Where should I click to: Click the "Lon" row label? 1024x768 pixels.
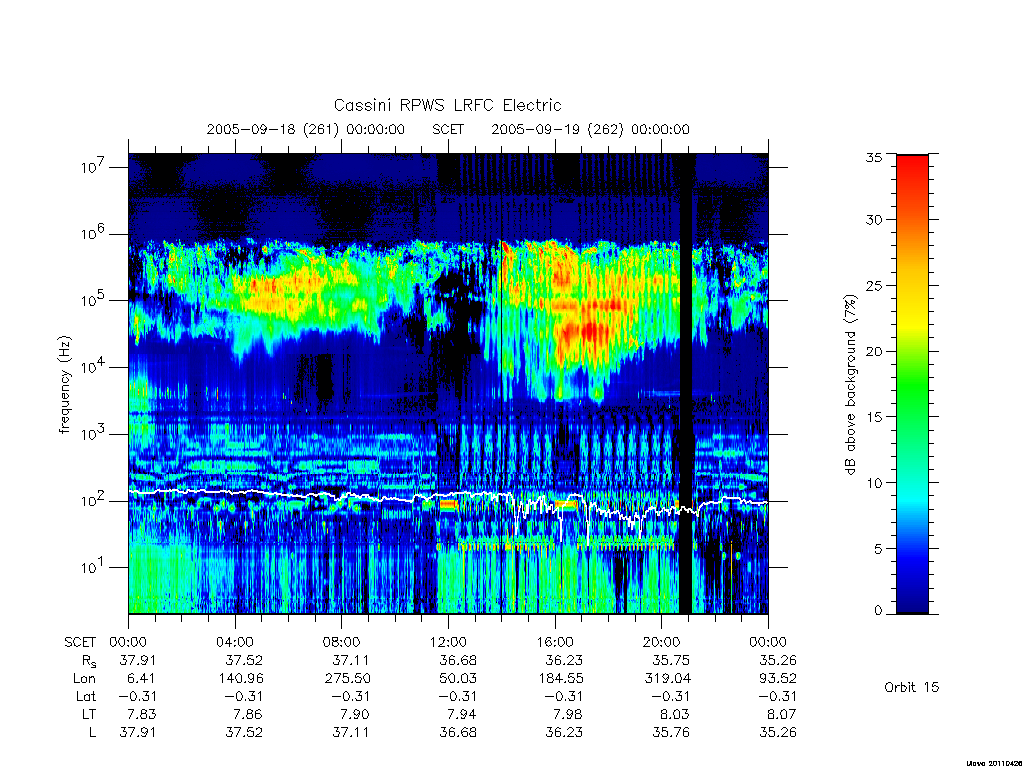coord(84,678)
